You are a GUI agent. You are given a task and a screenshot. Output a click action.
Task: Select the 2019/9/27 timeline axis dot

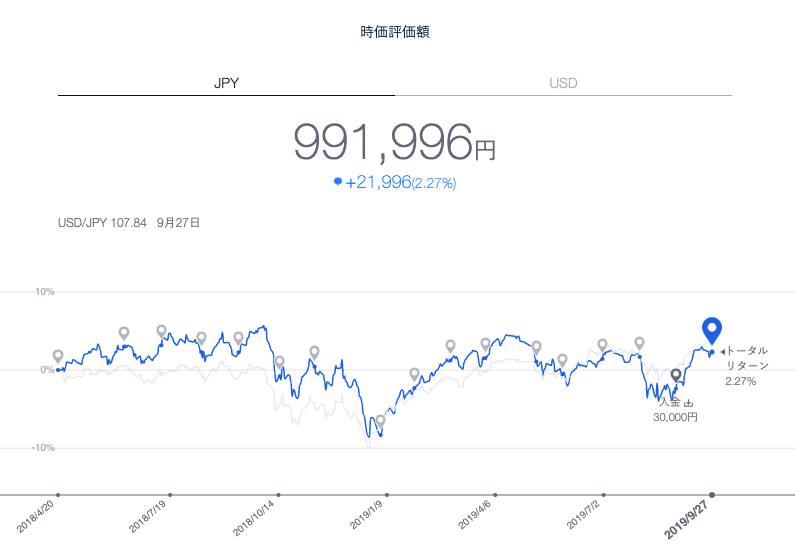pyautogui.click(x=712, y=494)
